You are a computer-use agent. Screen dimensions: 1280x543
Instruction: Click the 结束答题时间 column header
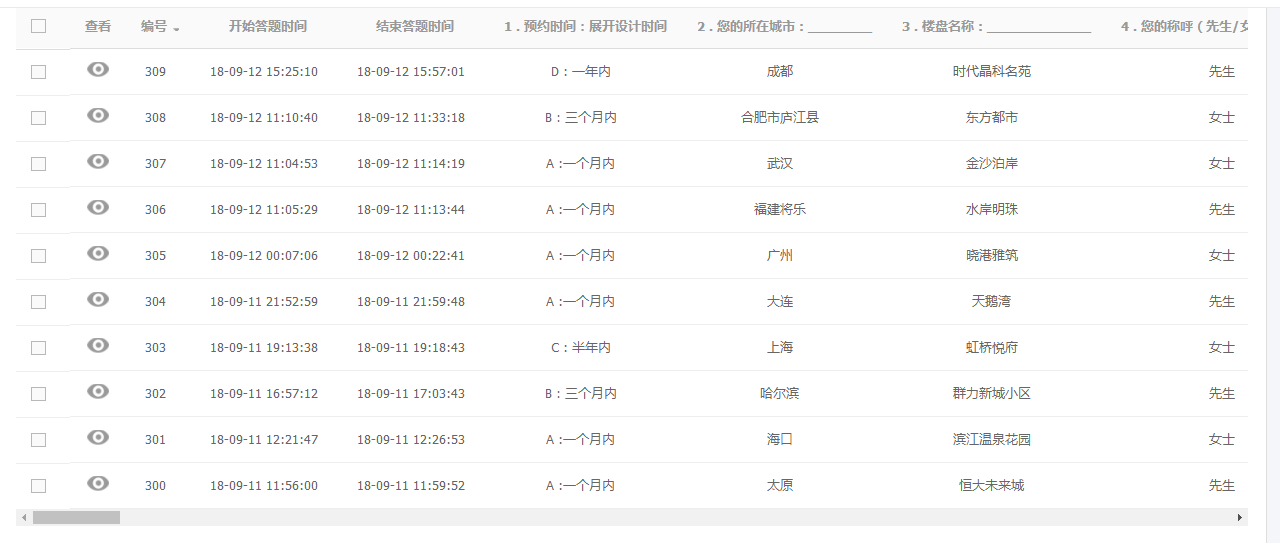click(x=414, y=26)
